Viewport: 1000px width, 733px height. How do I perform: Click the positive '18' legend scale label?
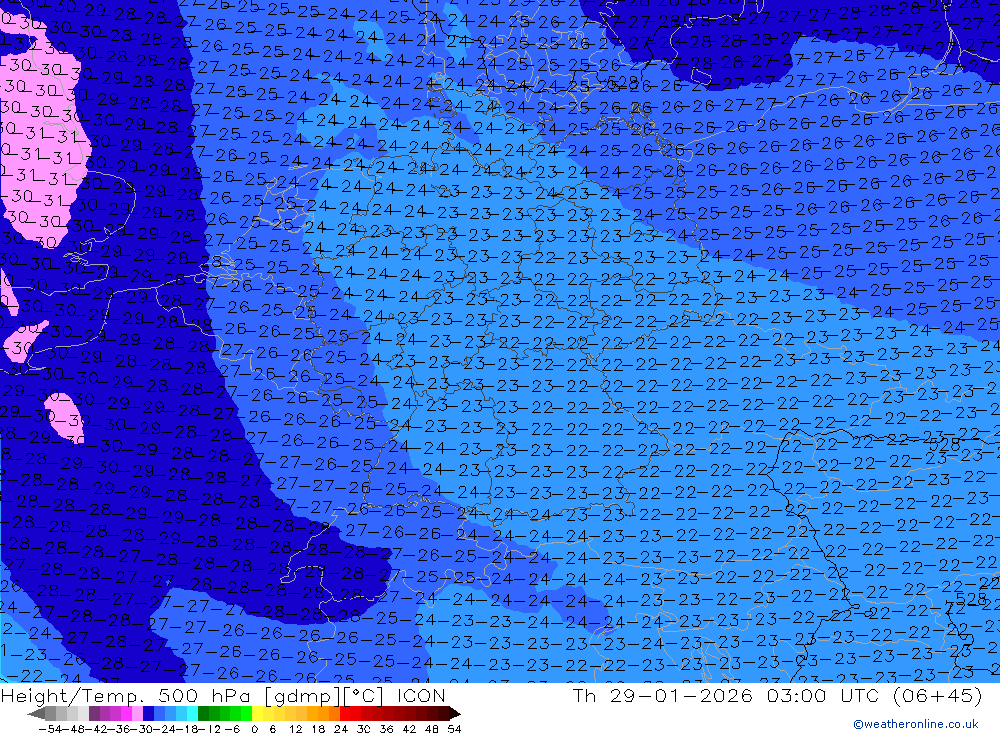pyautogui.click(x=318, y=729)
